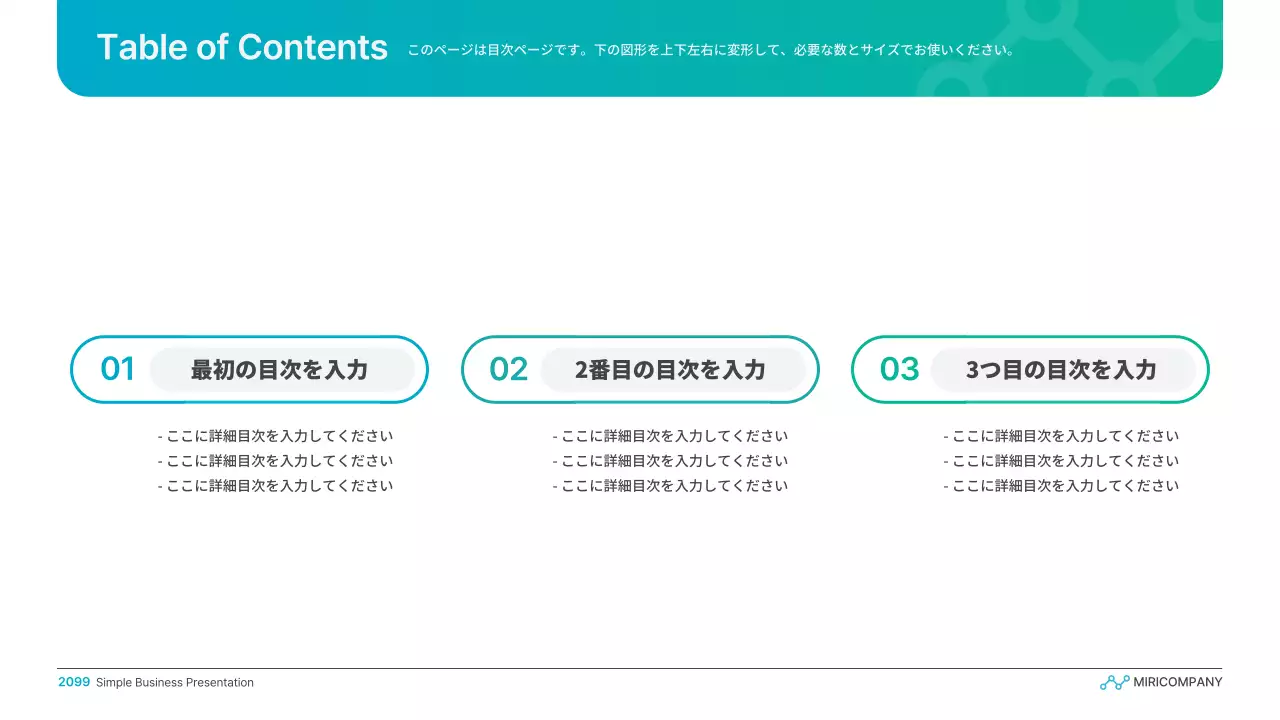Click the 'MIRICOMPANY' footer label
This screenshot has height=720, width=1280.
tap(1177, 682)
